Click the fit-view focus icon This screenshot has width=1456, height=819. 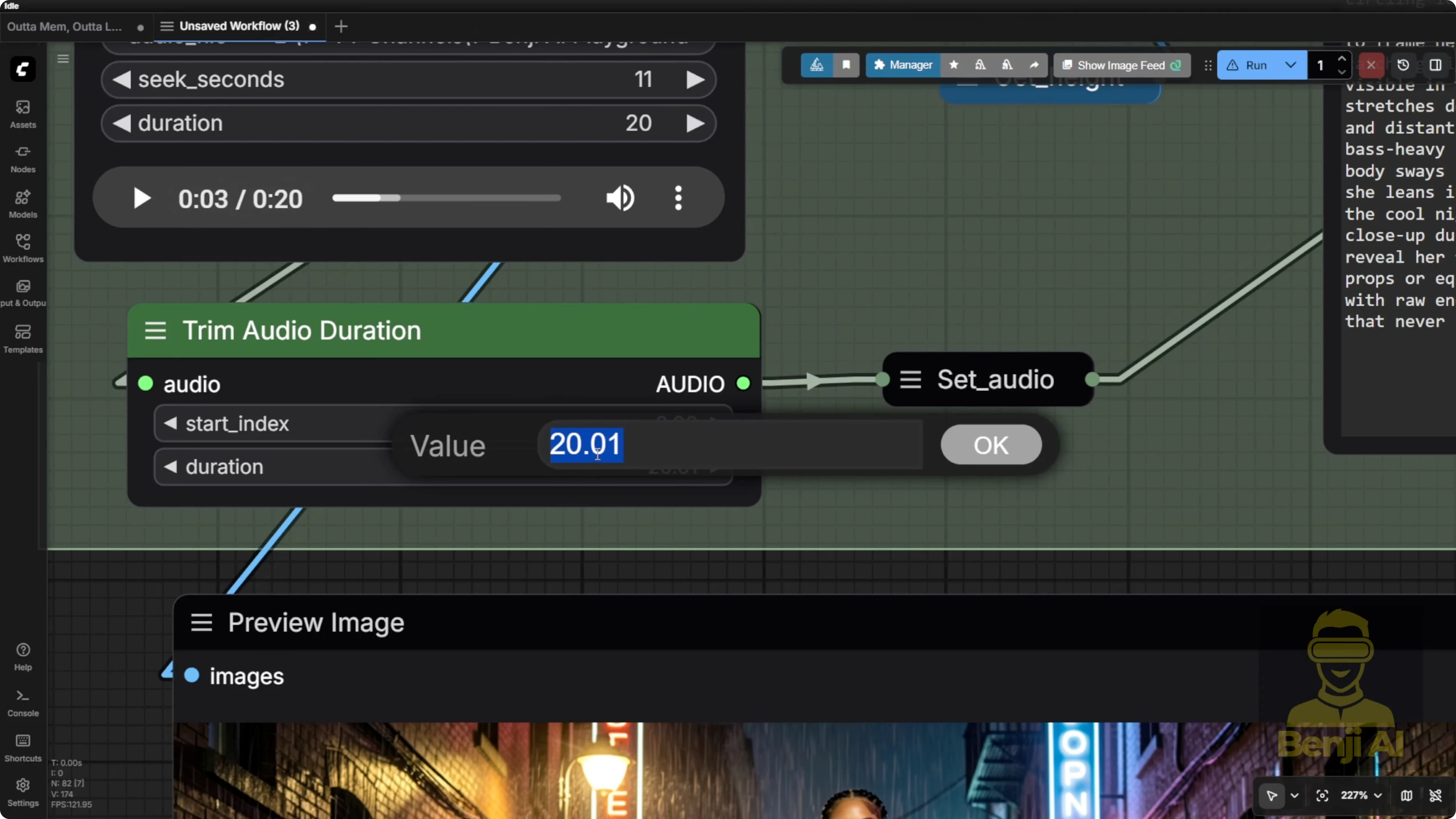(1322, 795)
